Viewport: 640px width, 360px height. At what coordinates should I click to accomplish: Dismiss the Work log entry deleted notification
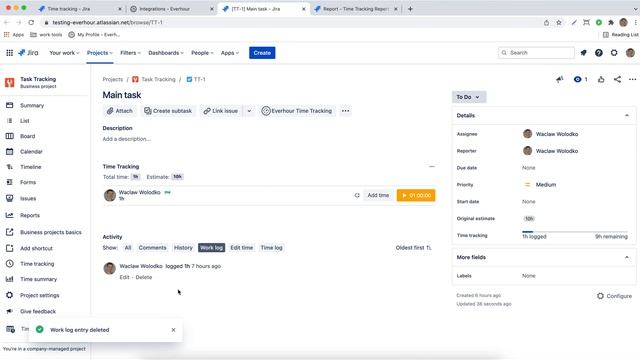173,330
